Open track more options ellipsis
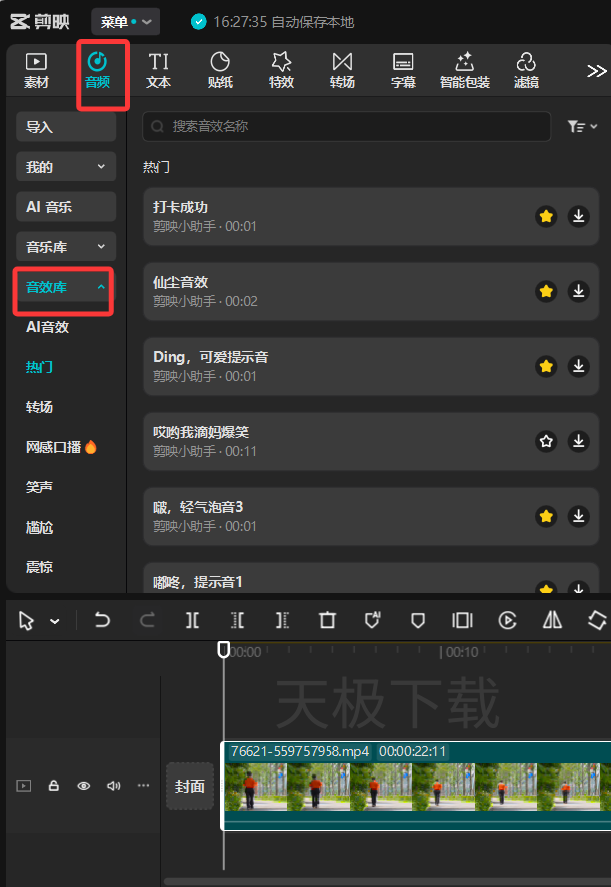The image size is (611, 887). pos(144,785)
